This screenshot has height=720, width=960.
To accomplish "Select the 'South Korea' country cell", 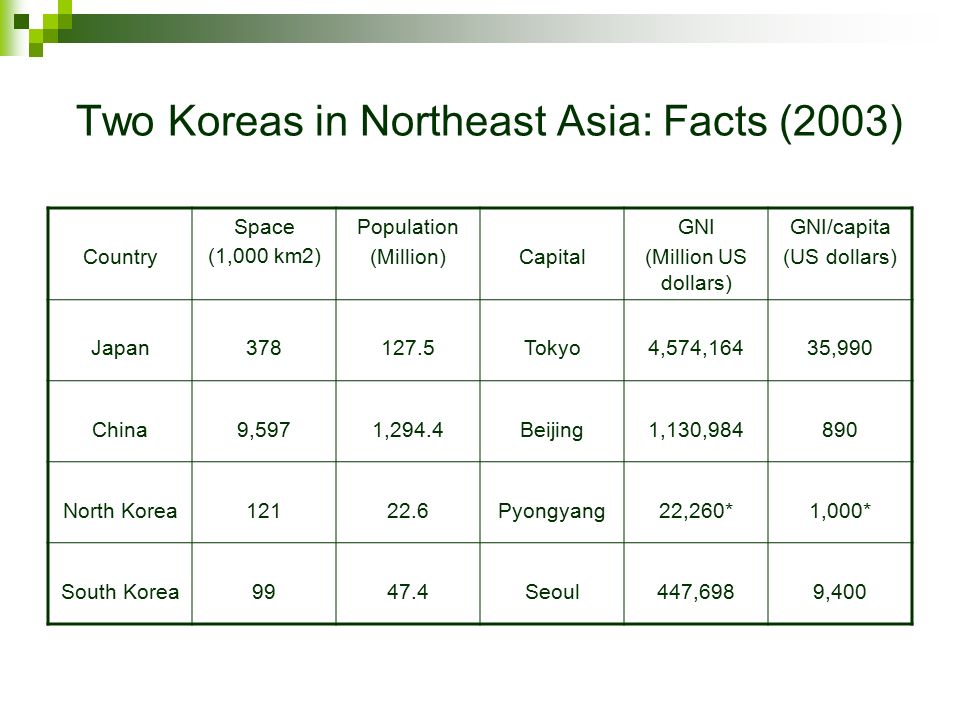I will (120, 583).
